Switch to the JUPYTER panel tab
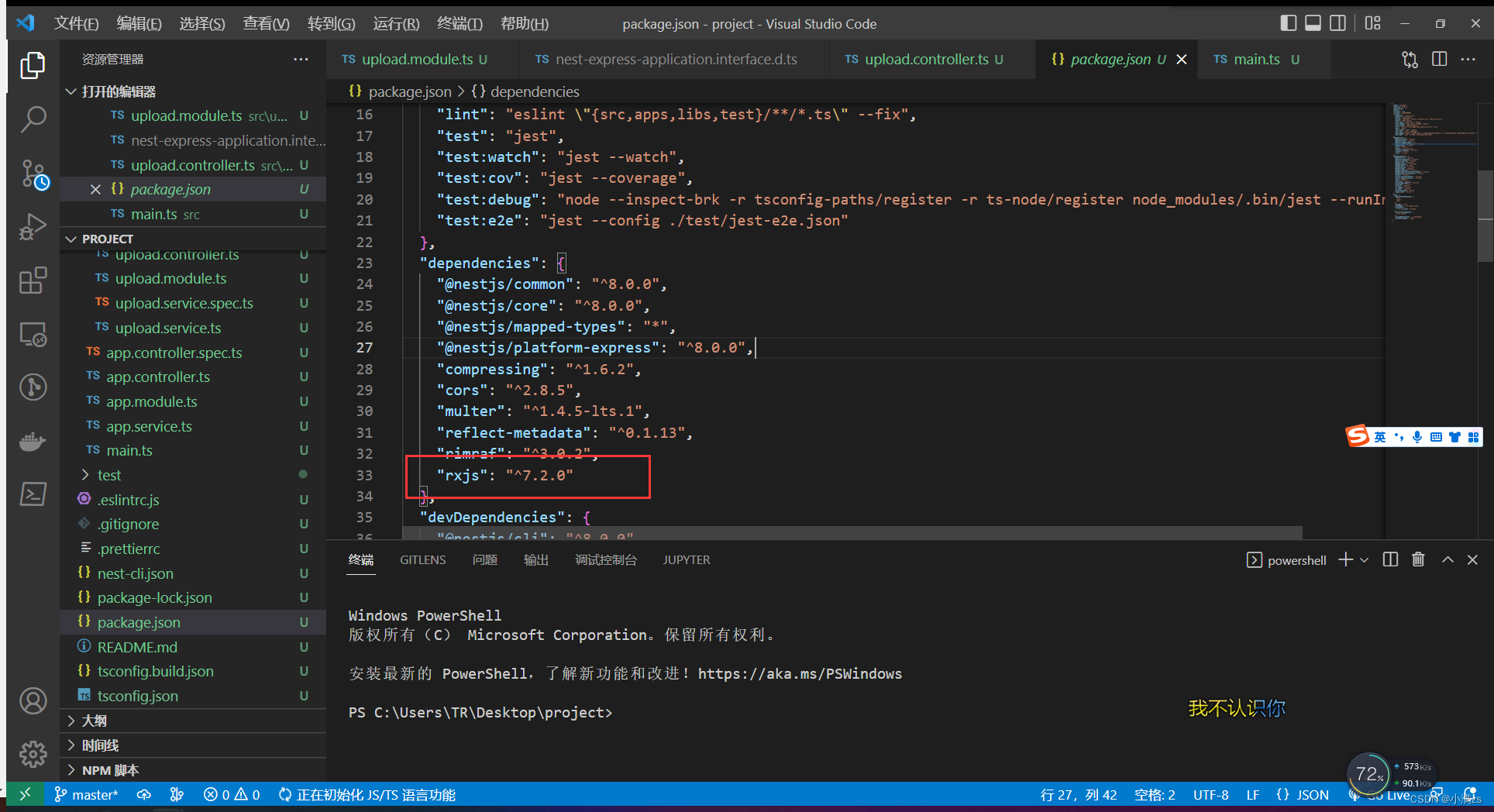 click(x=686, y=559)
